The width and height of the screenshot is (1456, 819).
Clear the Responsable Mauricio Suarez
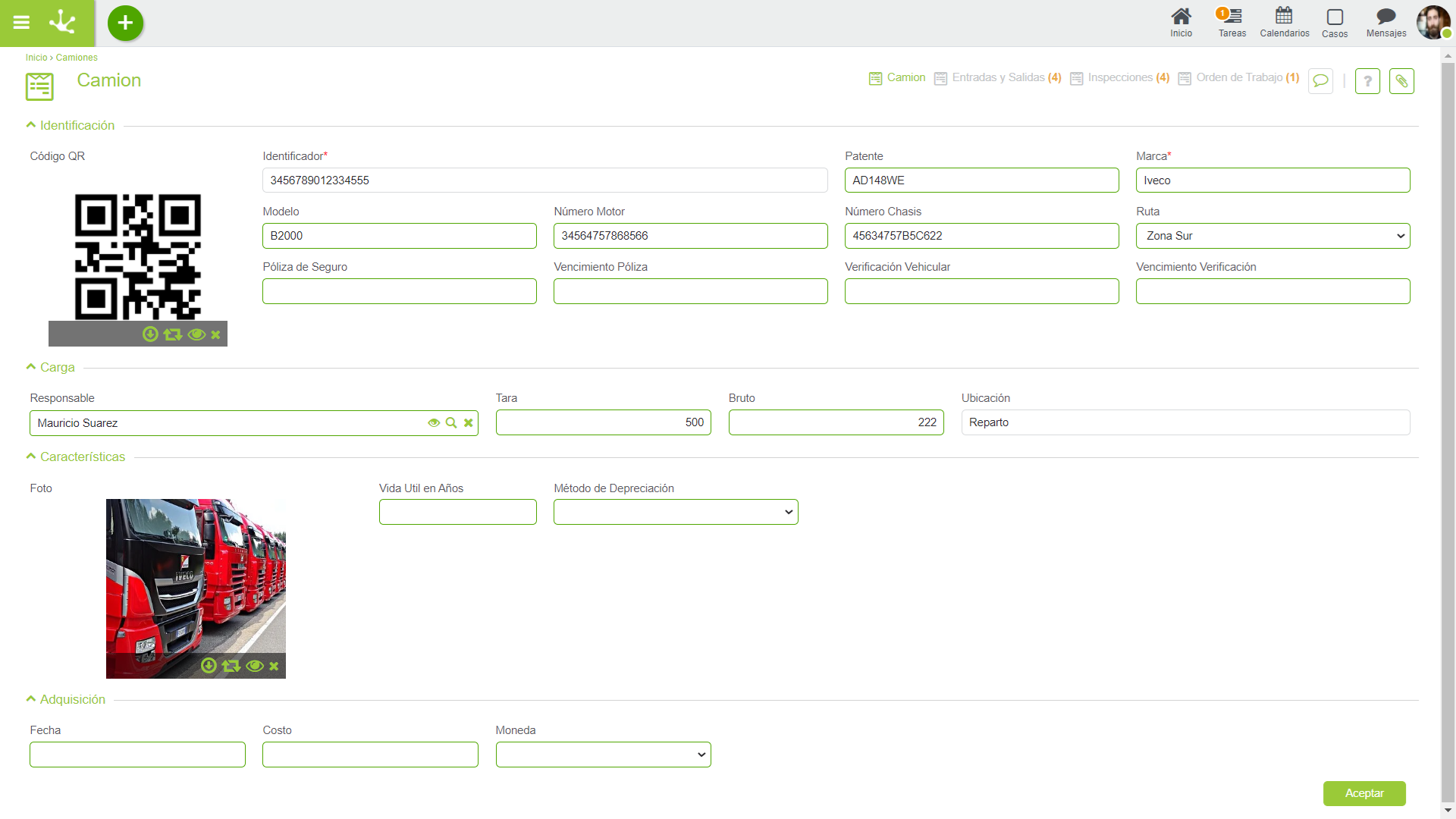[x=469, y=423]
